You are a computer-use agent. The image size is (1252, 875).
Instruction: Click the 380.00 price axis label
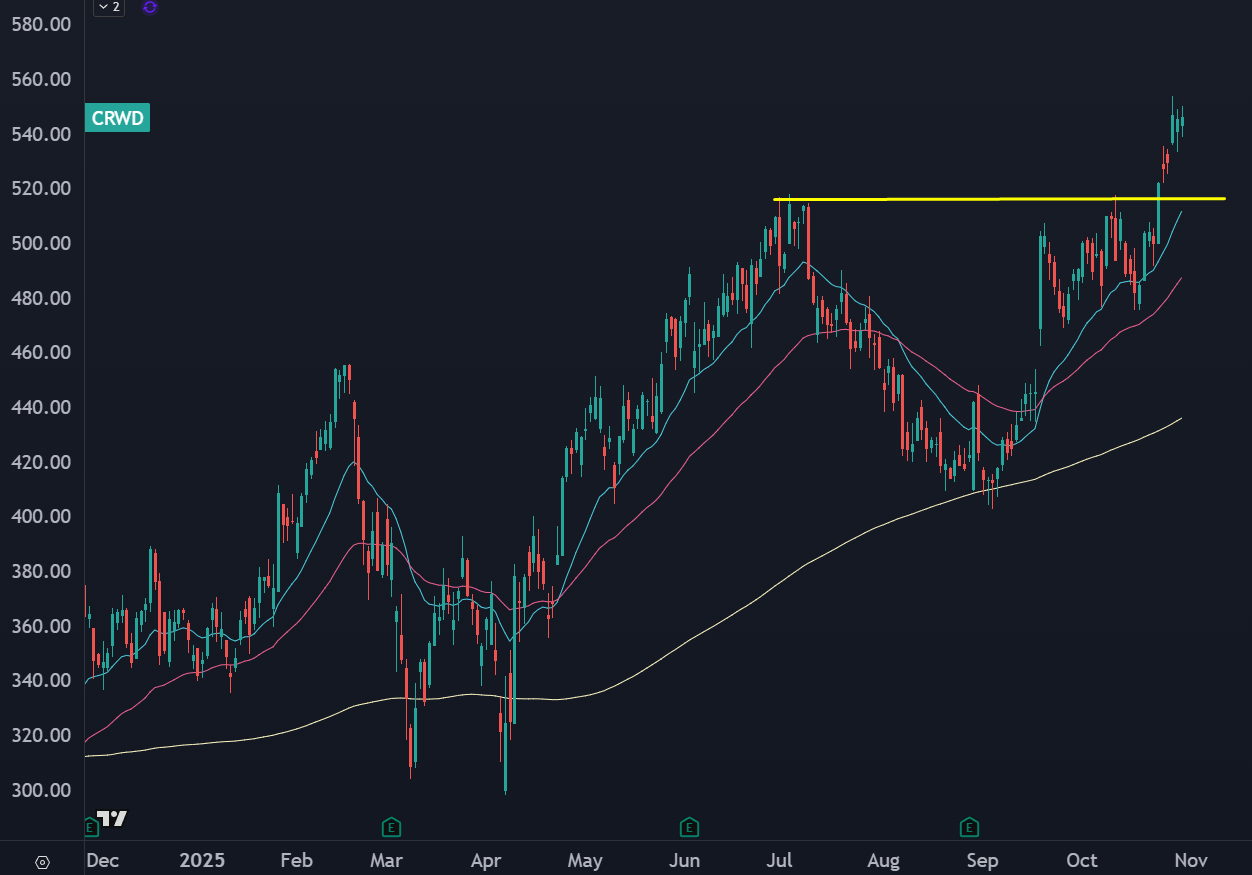[x=40, y=571]
